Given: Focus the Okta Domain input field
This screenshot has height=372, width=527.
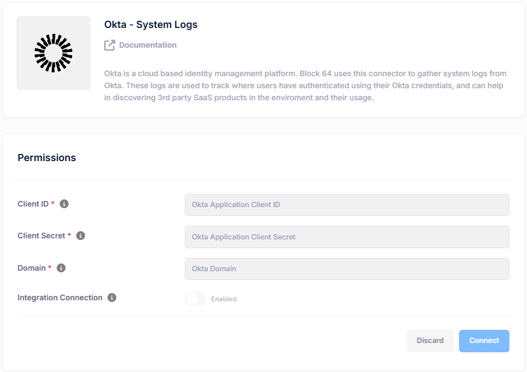Looking at the screenshot, I should pos(347,269).
